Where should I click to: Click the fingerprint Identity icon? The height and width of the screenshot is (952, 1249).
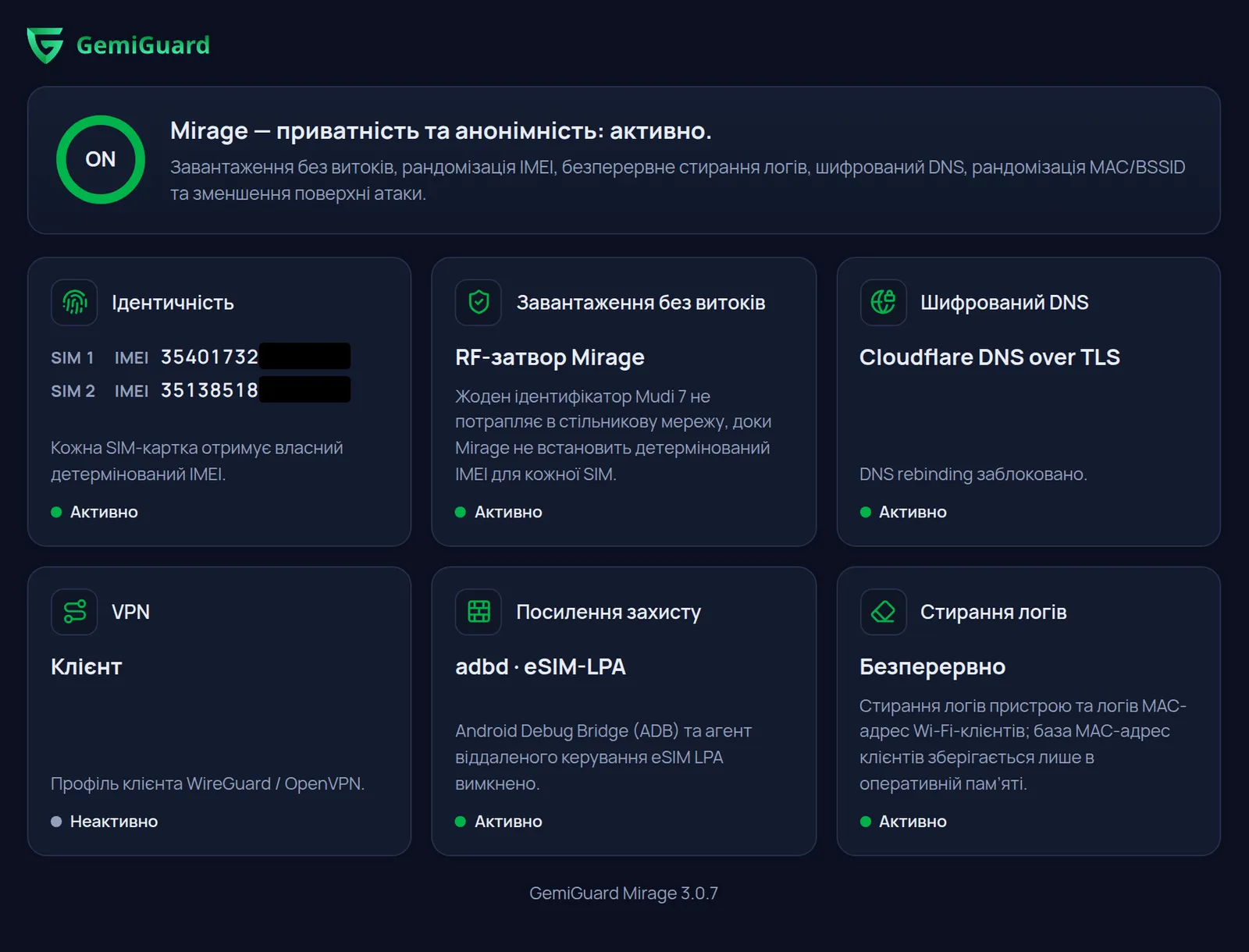74,302
